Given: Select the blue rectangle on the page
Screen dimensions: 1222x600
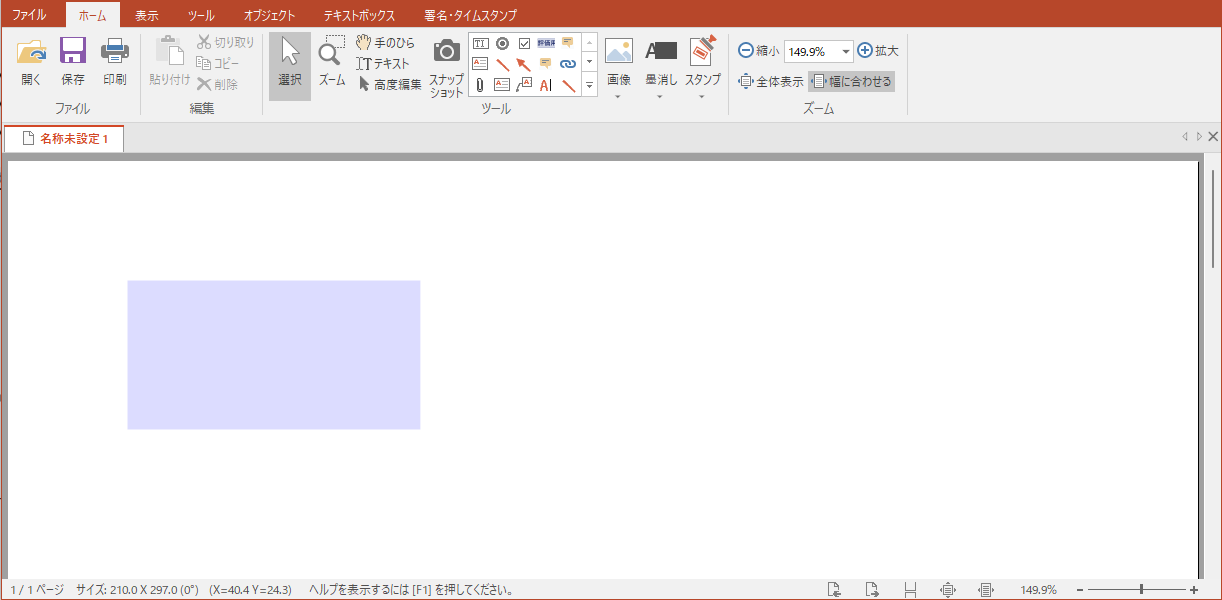Looking at the screenshot, I should pos(274,355).
